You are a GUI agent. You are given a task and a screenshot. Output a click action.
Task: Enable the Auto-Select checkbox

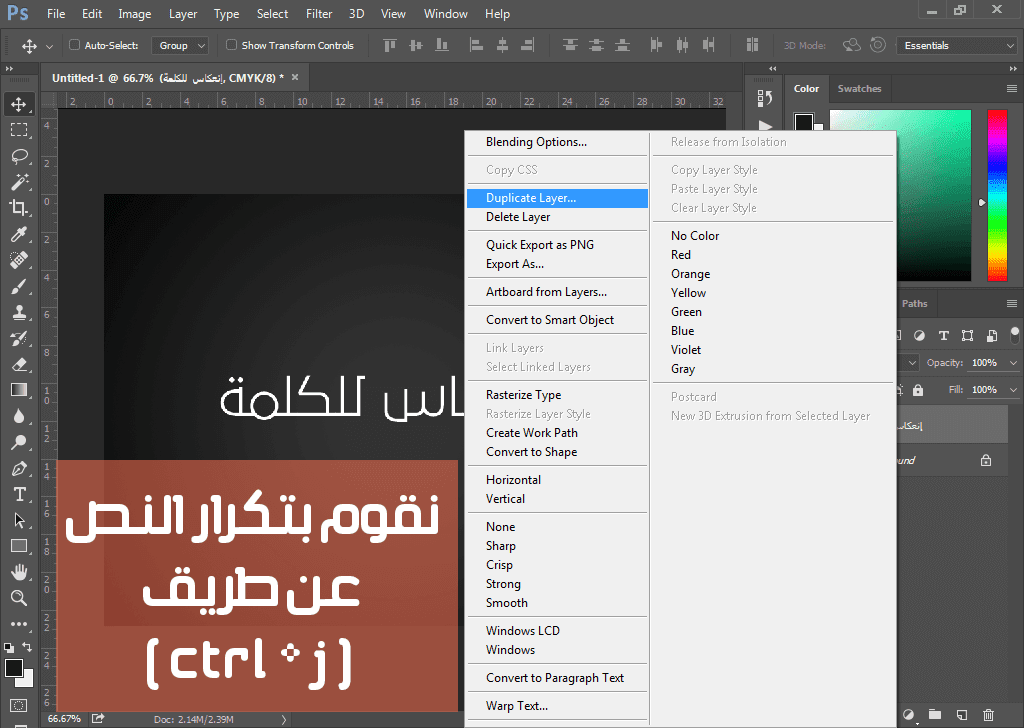coord(74,45)
